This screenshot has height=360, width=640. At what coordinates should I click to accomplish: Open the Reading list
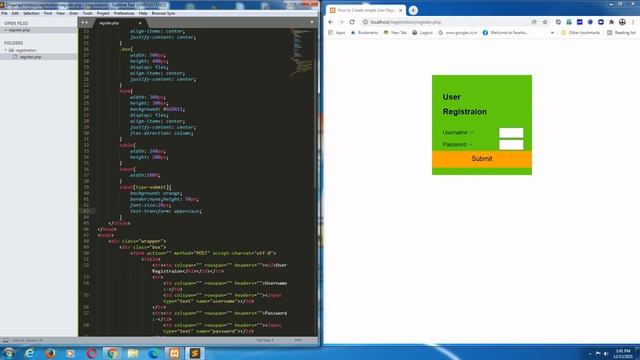(x=621, y=33)
